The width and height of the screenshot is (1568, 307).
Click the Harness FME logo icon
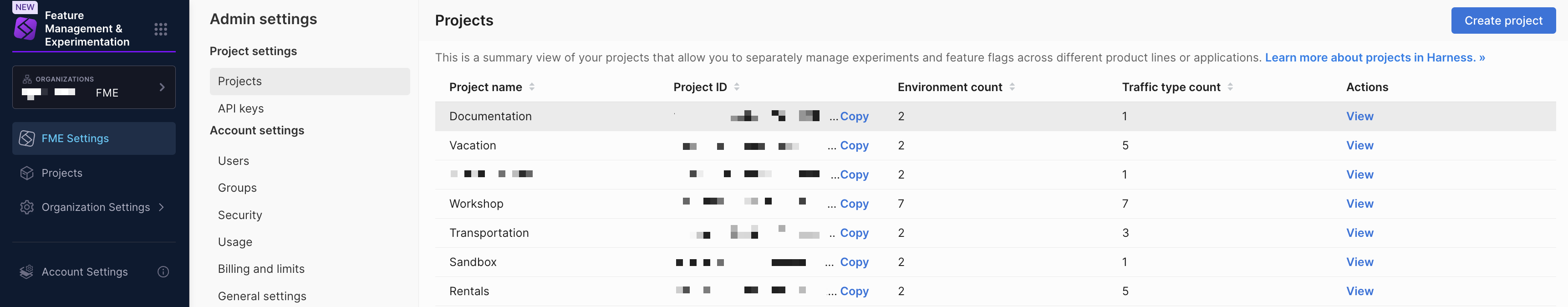pos(25,29)
